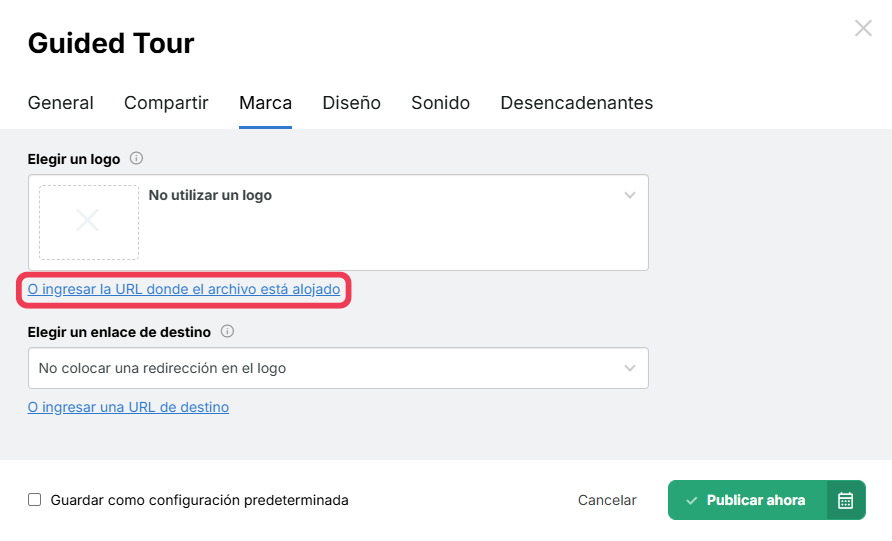The width and height of the screenshot is (892, 541).
Task: Click the 'Elegir un logo' label
Action: pyautogui.click(x=74, y=159)
